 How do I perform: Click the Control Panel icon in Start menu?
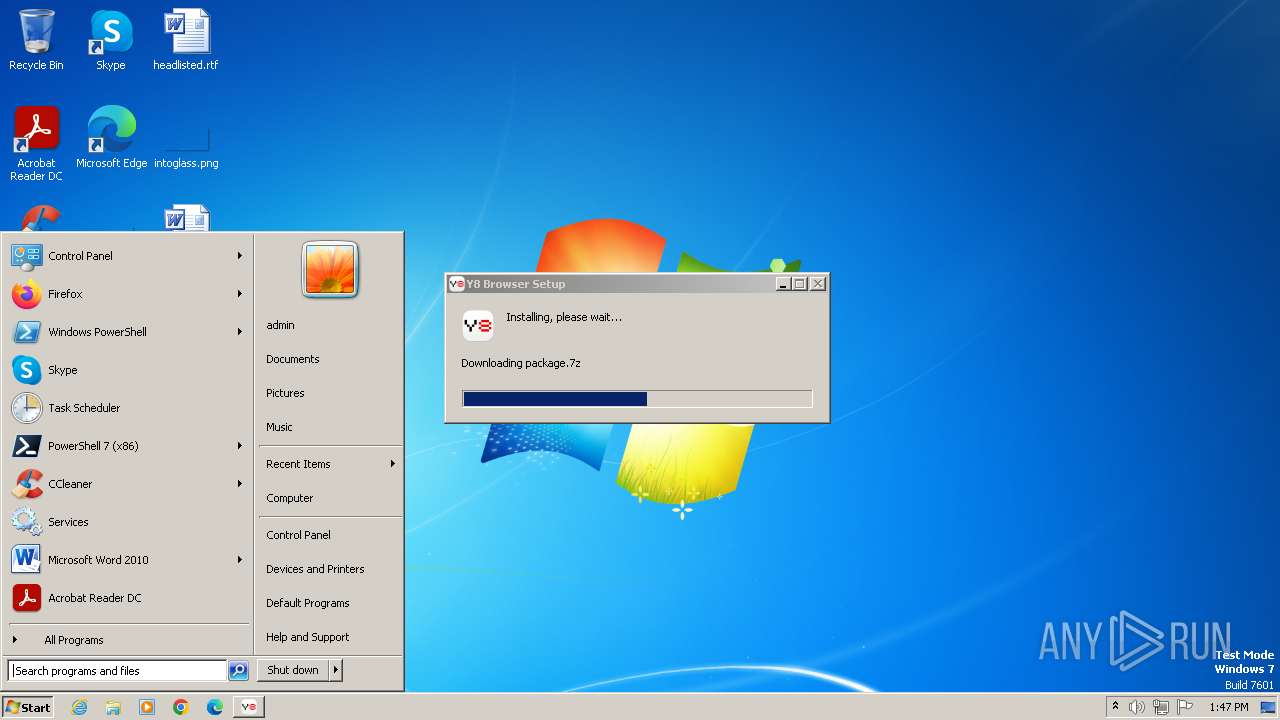point(27,256)
